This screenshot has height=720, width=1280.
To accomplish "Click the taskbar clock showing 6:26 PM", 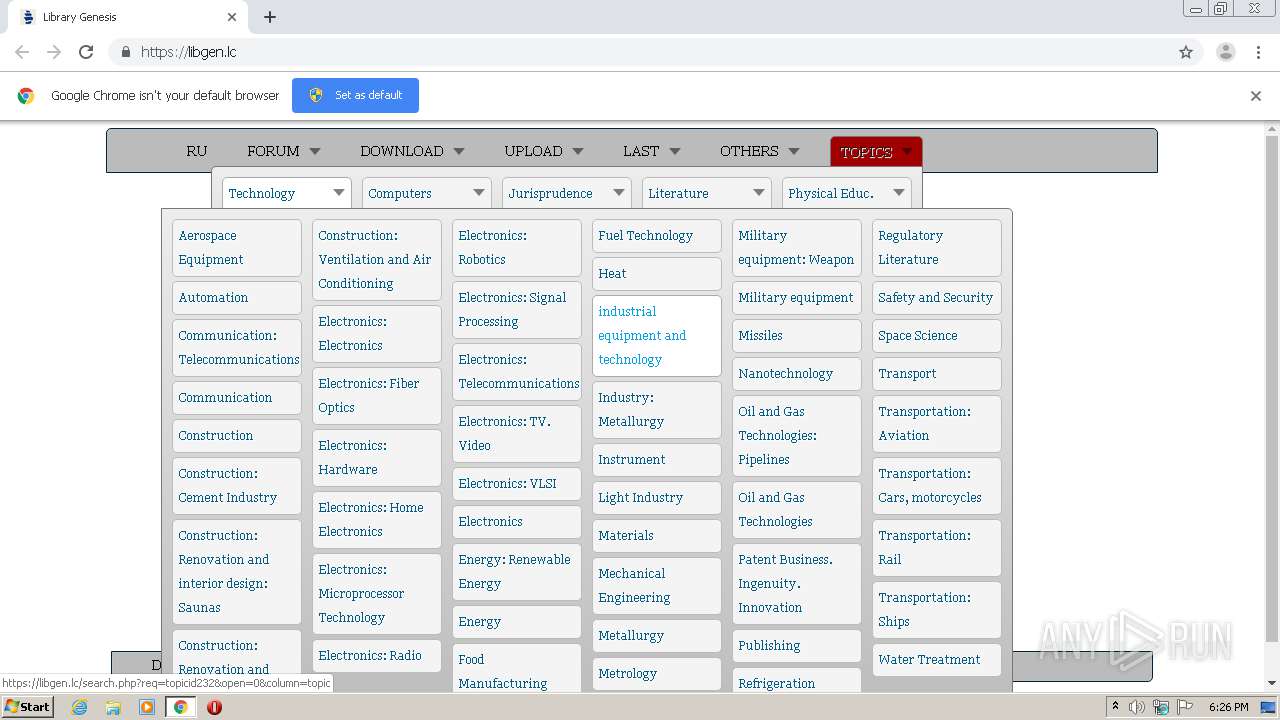I will coord(1228,707).
